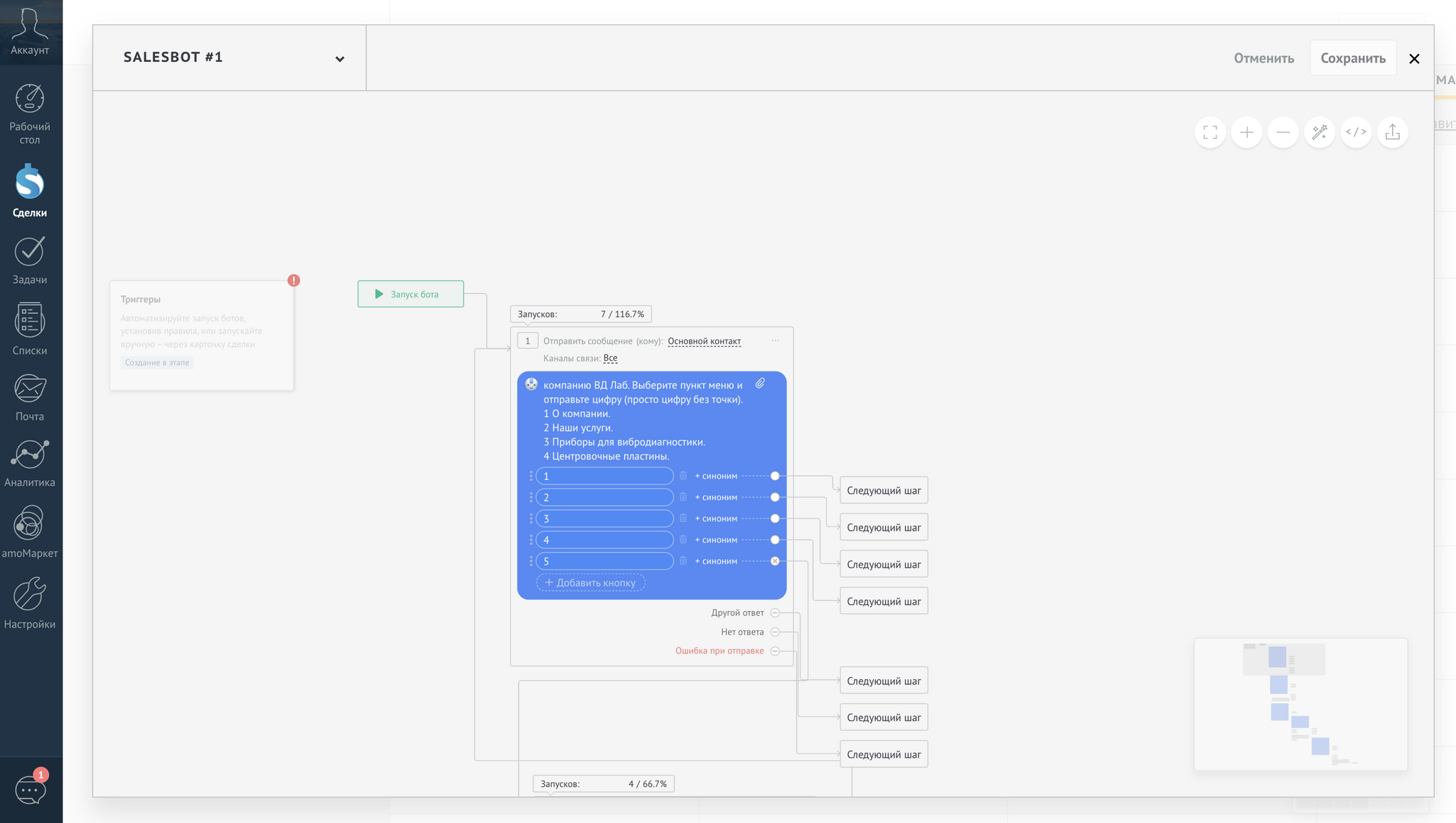
Task: Open the 'Основной контакт' recipient dropdown
Action: click(704, 341)
